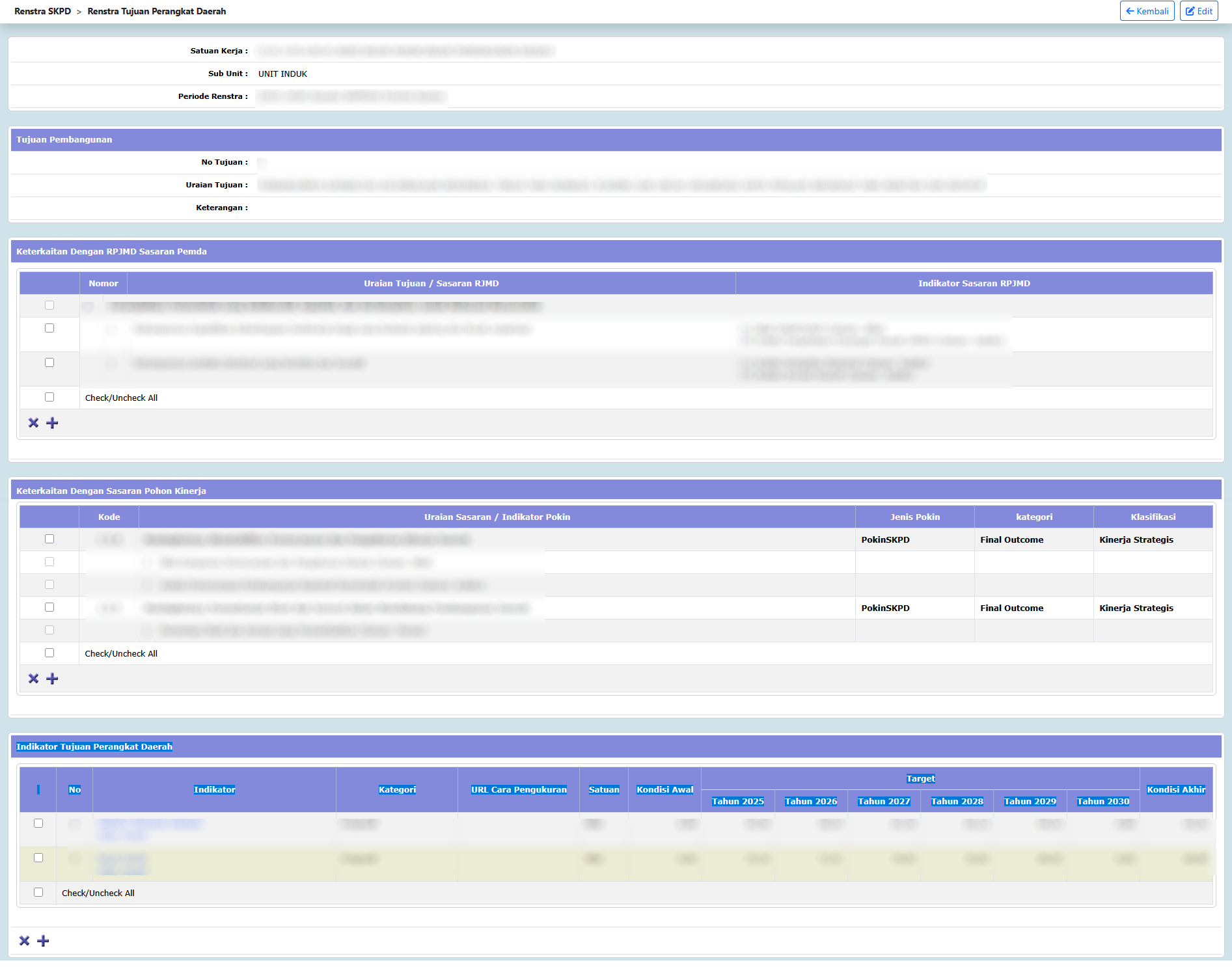Click Renstra Tujuan Perangkat Daerah breadcrumb
Image resolution: width=1232 pixels, height=967 pixels.
(157, 11)
